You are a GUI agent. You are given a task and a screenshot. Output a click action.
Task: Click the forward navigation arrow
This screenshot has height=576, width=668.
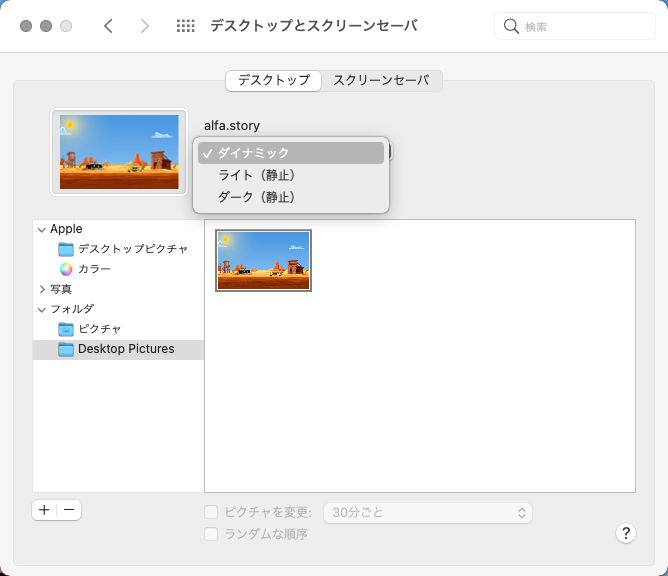coord(145,26)
